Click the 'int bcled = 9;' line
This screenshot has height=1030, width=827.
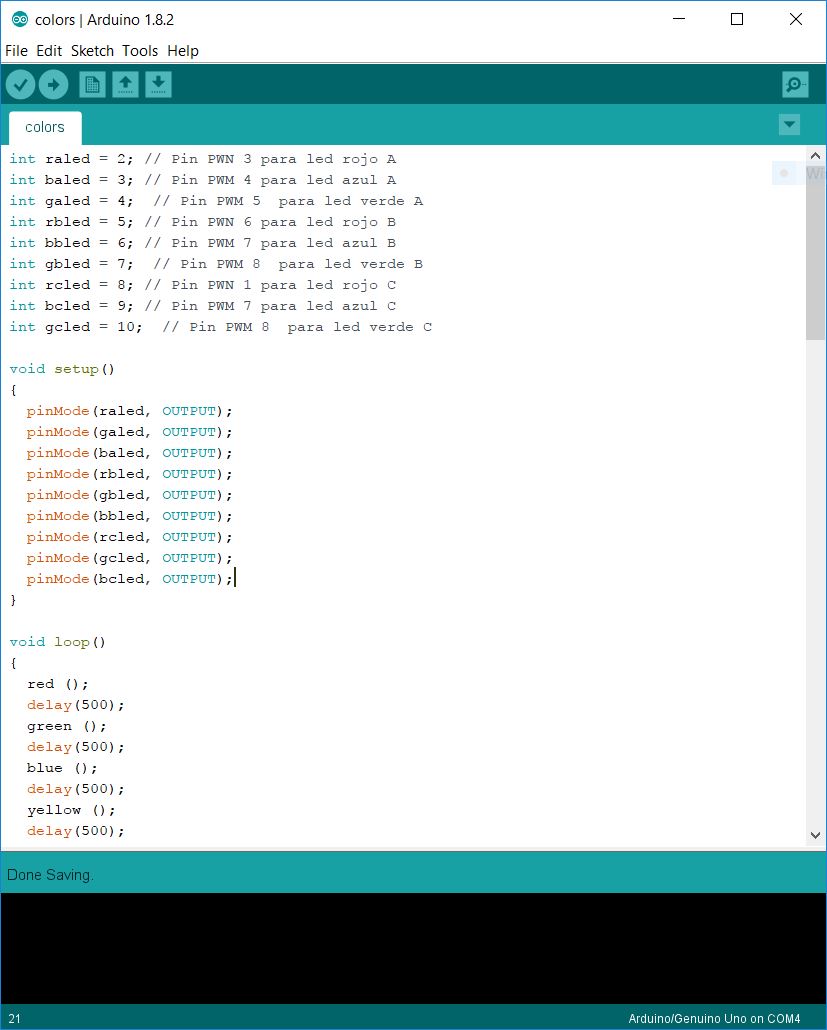(x=202, y=306)
